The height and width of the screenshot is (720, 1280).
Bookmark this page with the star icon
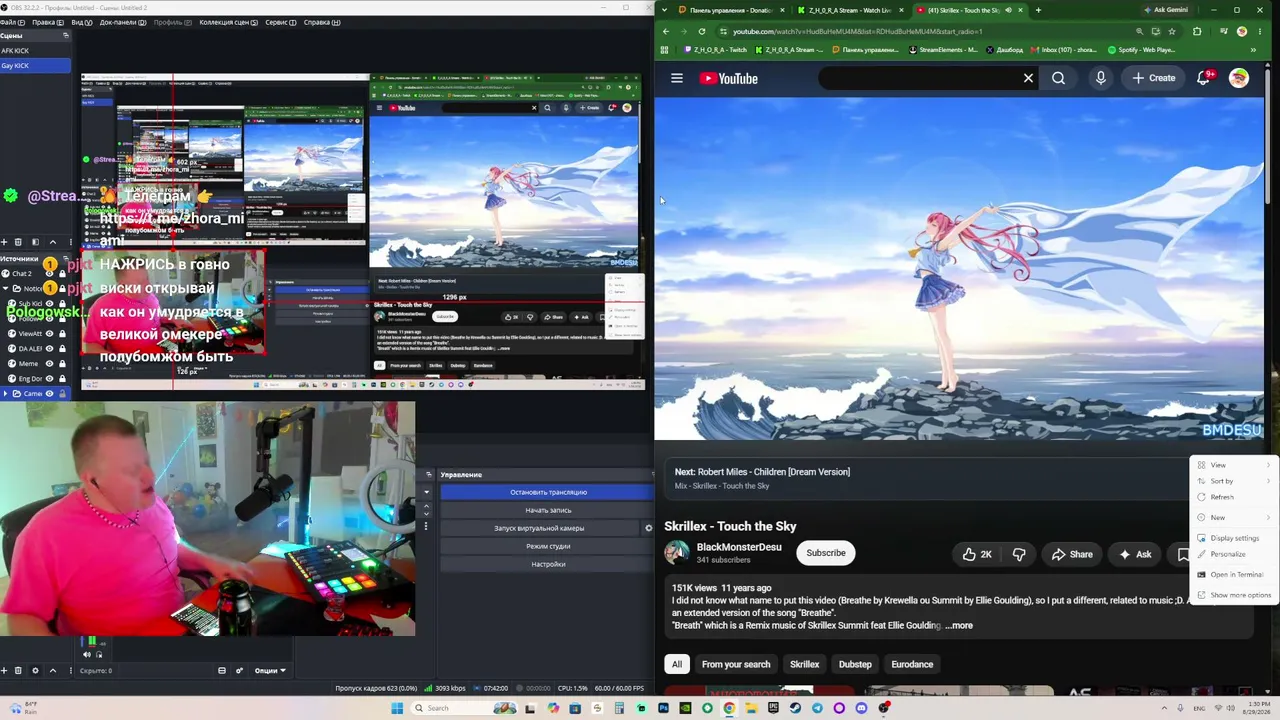pos(1172,31)
